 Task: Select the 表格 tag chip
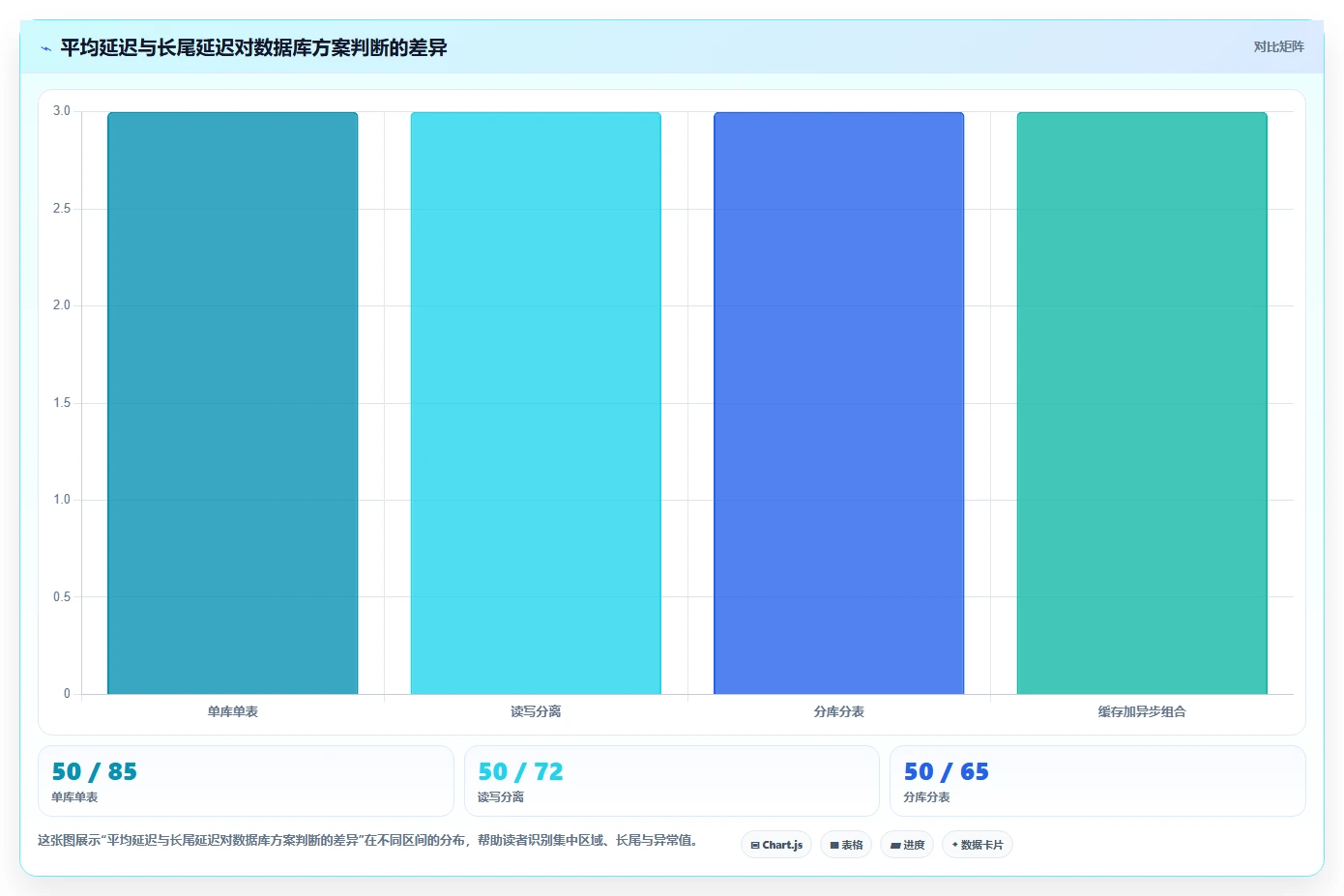[846, 845]
